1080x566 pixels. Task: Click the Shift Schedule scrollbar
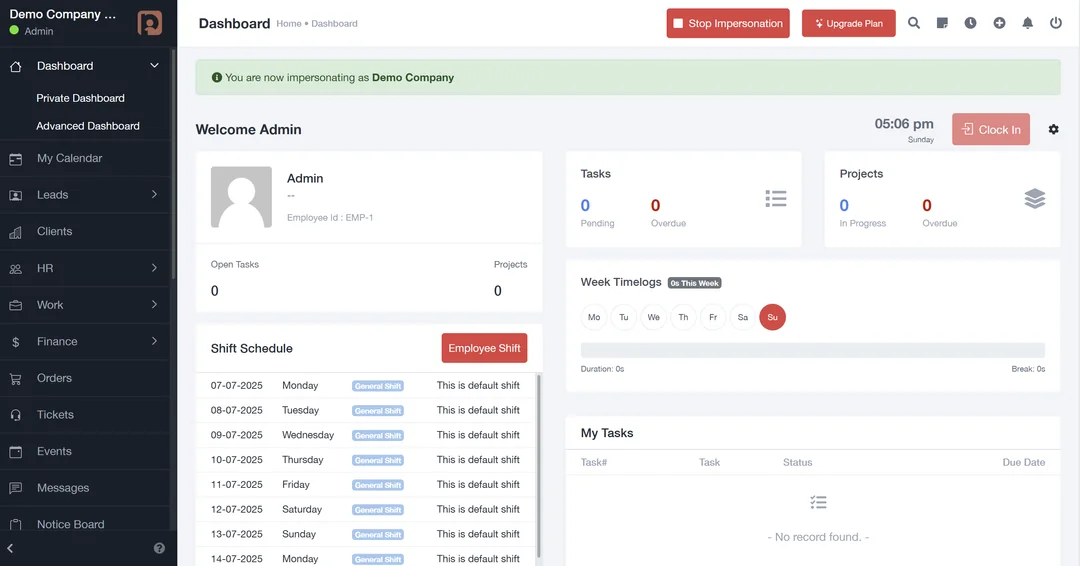pyautogui.click(x=538, y=466)
